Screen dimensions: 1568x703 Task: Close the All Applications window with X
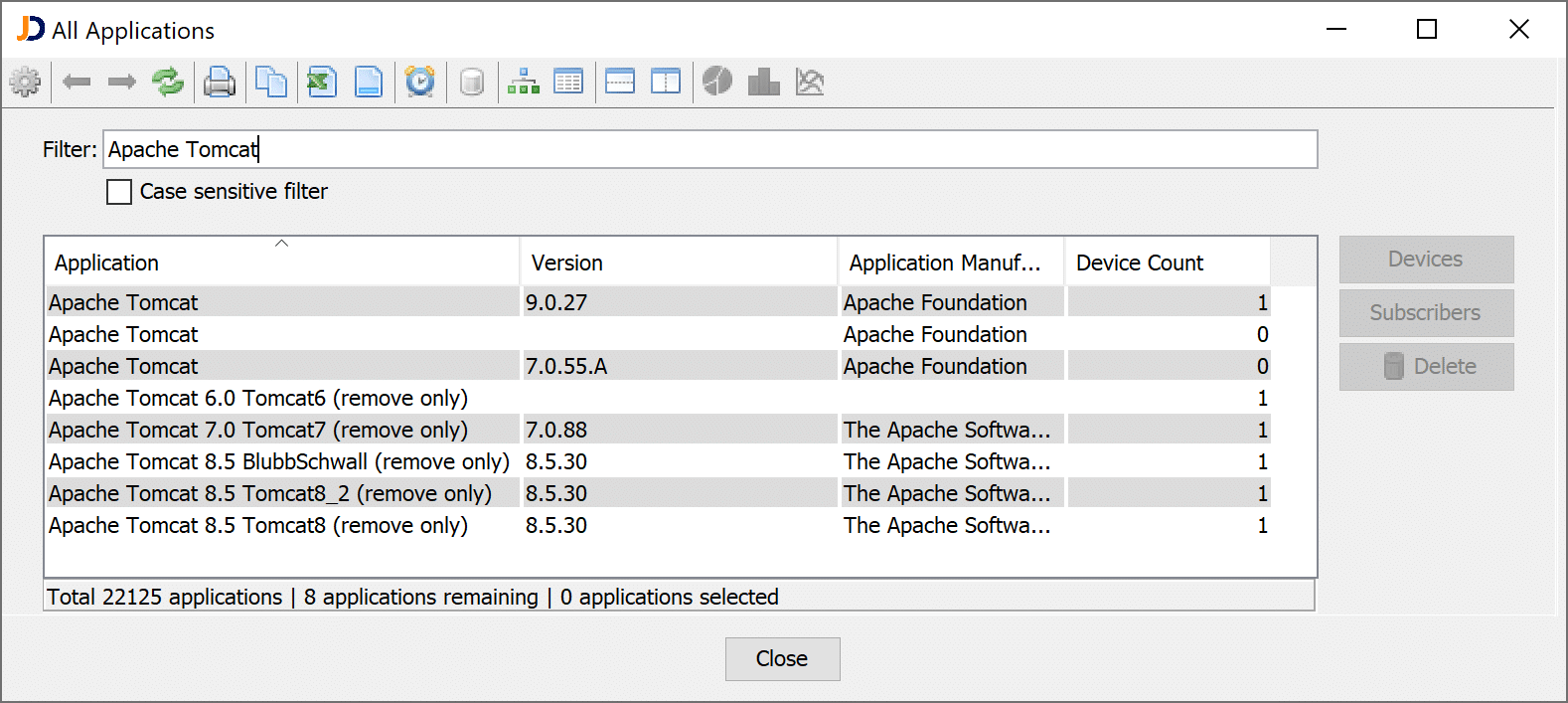pyautogui.click(x=1518, y=29)
